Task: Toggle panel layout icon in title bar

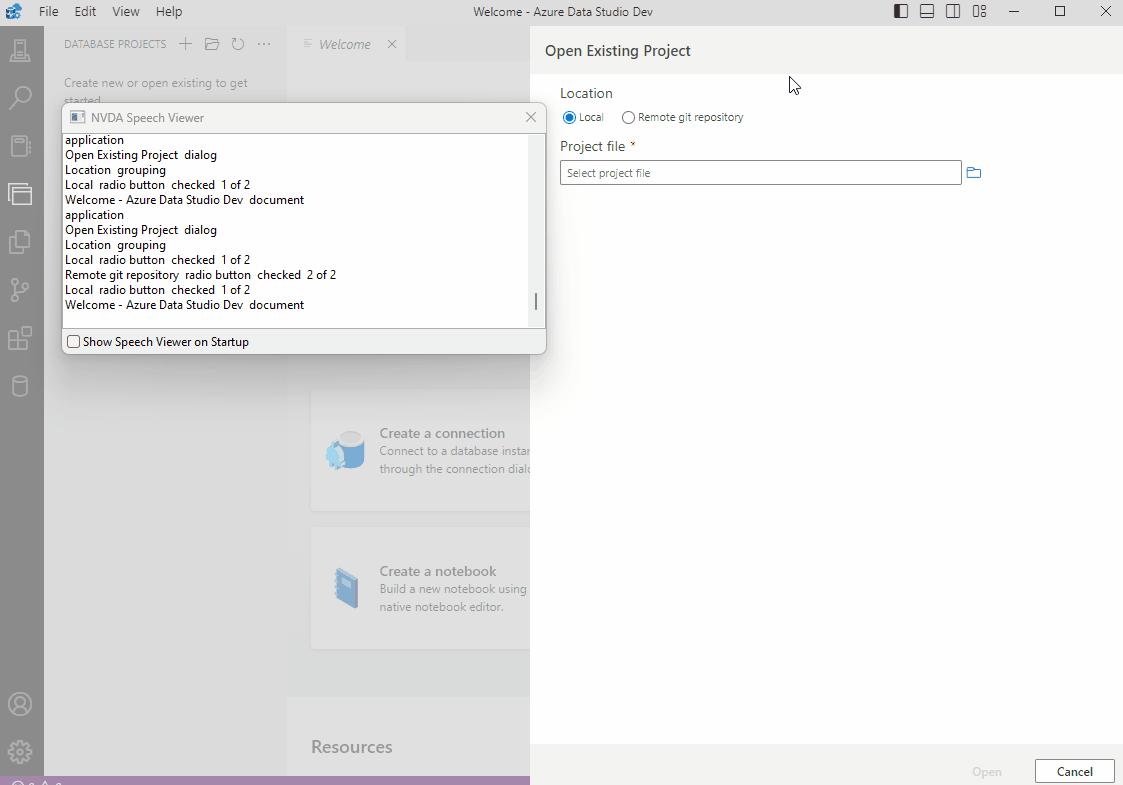Action: [x=927, y=11]
